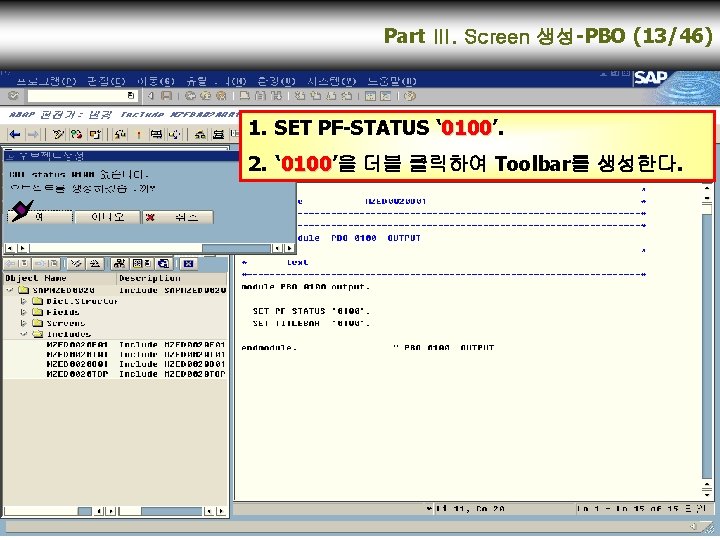Image resolution: width=720 pixels, height=540 pixels.
Task: Click the blue window icon in tree toolbar
Action: tap(163, 264)
